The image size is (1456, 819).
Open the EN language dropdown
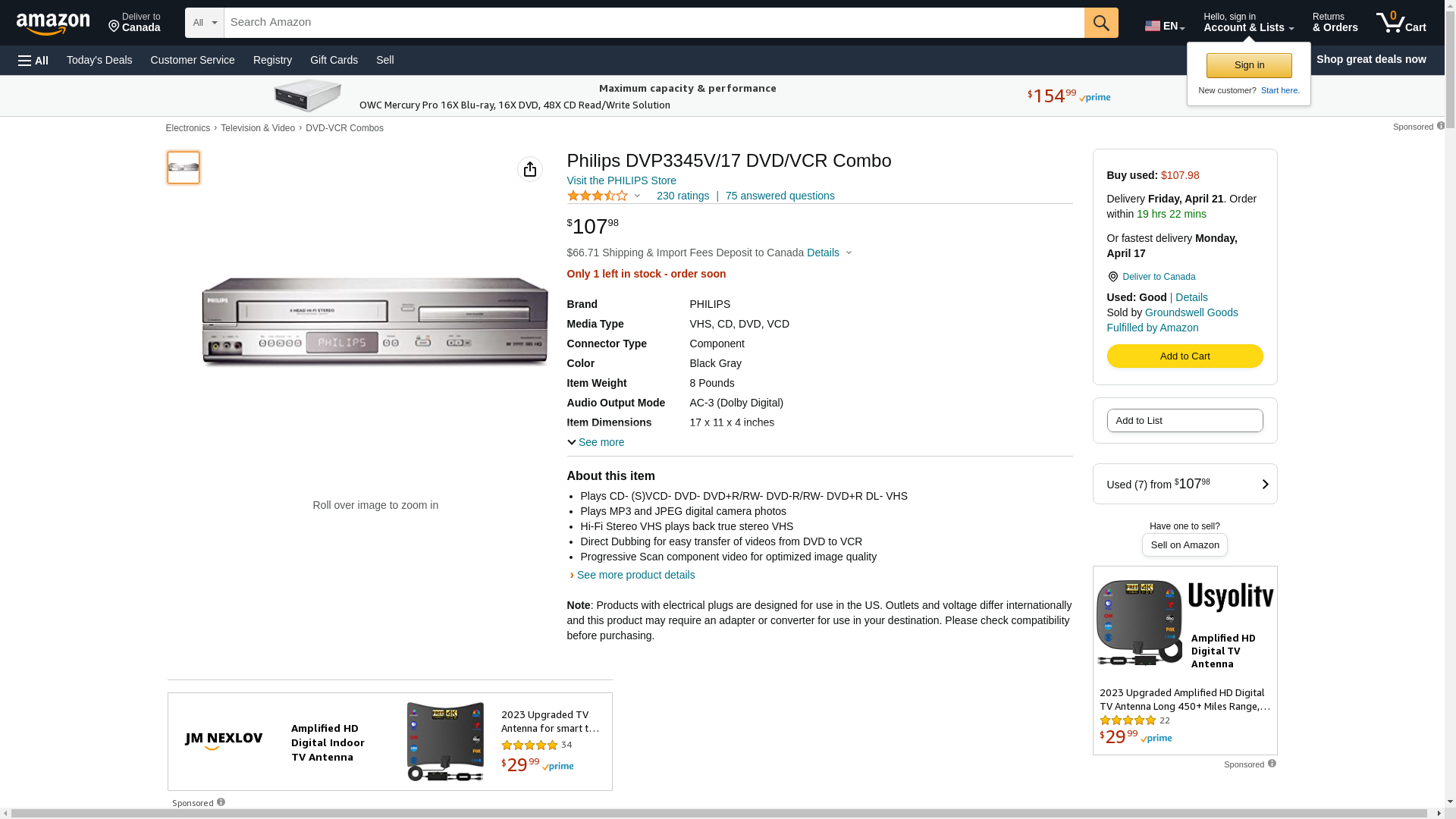click(x=1165, y=26)
